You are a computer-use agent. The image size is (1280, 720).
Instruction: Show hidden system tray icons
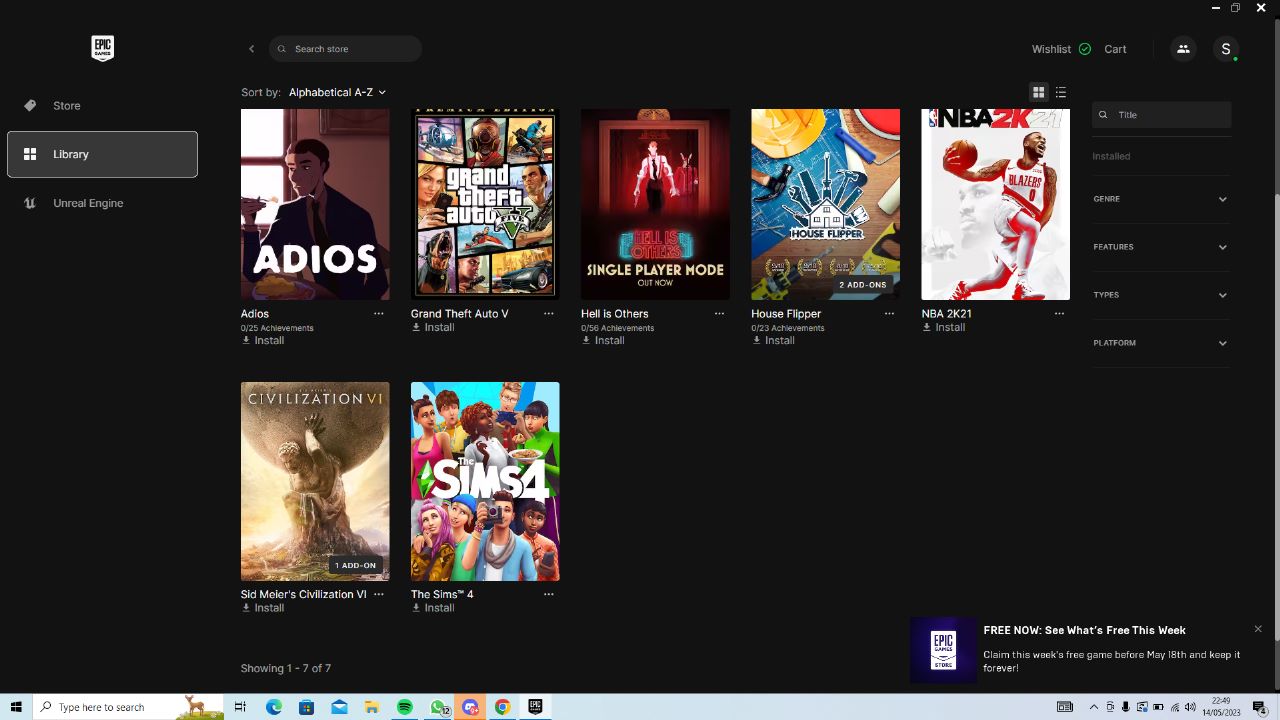click(x=1093, y=707)
